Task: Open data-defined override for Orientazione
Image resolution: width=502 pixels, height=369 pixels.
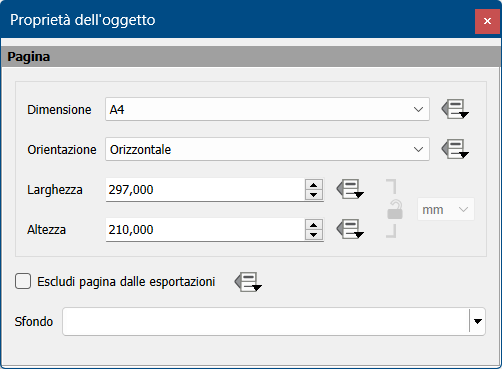Action: (455, 149)
